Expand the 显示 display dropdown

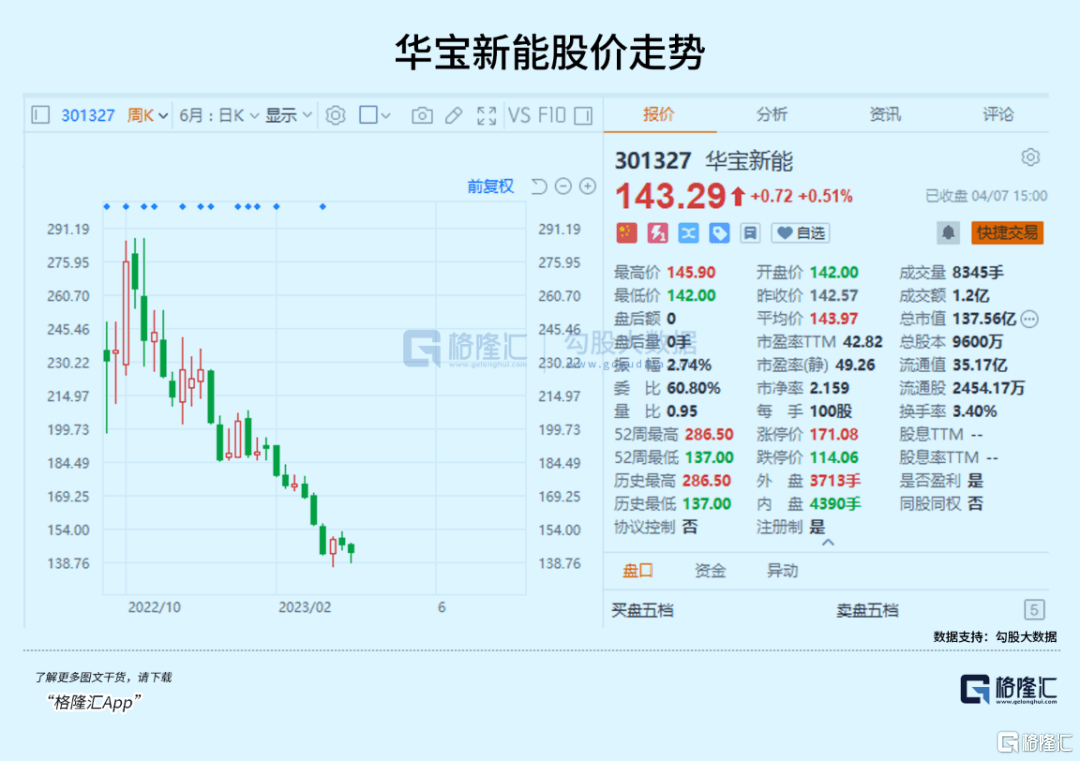289,115
